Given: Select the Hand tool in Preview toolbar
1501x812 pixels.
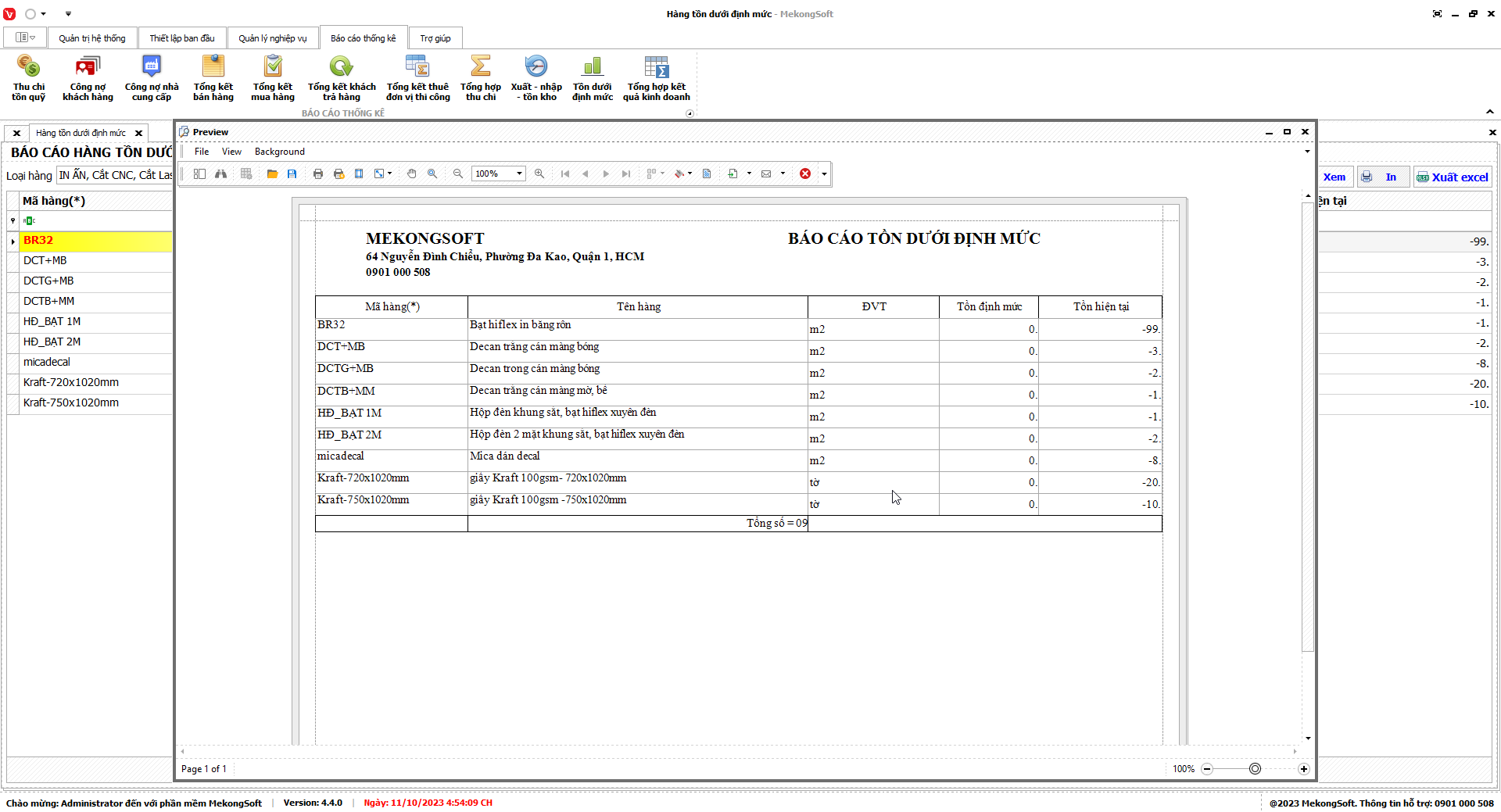Looking at the screenshot, I should (x=411, y=173).
